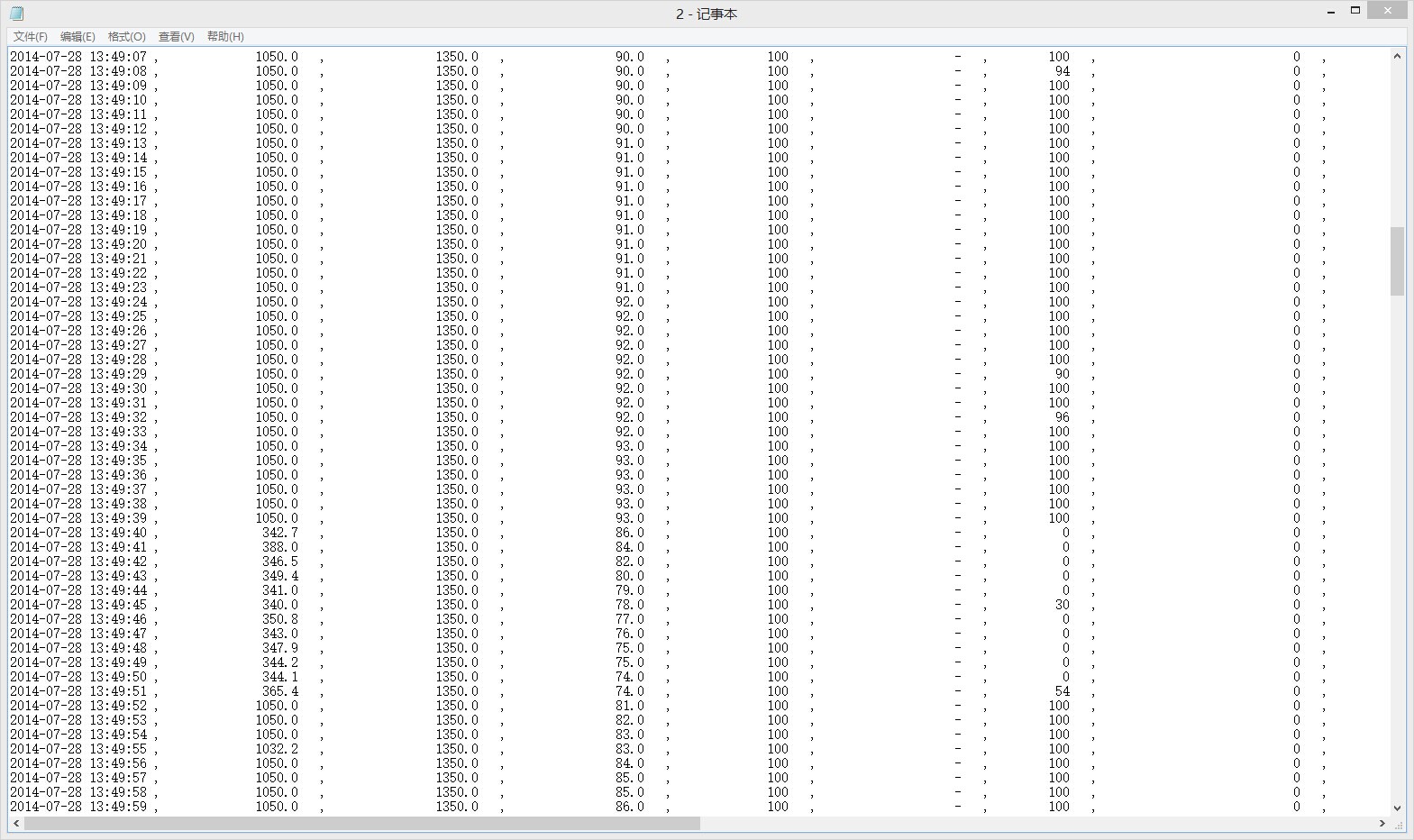Click value "77.0" in the 13:49:46 row
Screen dimensions: 1414x840
coord(630,619)
